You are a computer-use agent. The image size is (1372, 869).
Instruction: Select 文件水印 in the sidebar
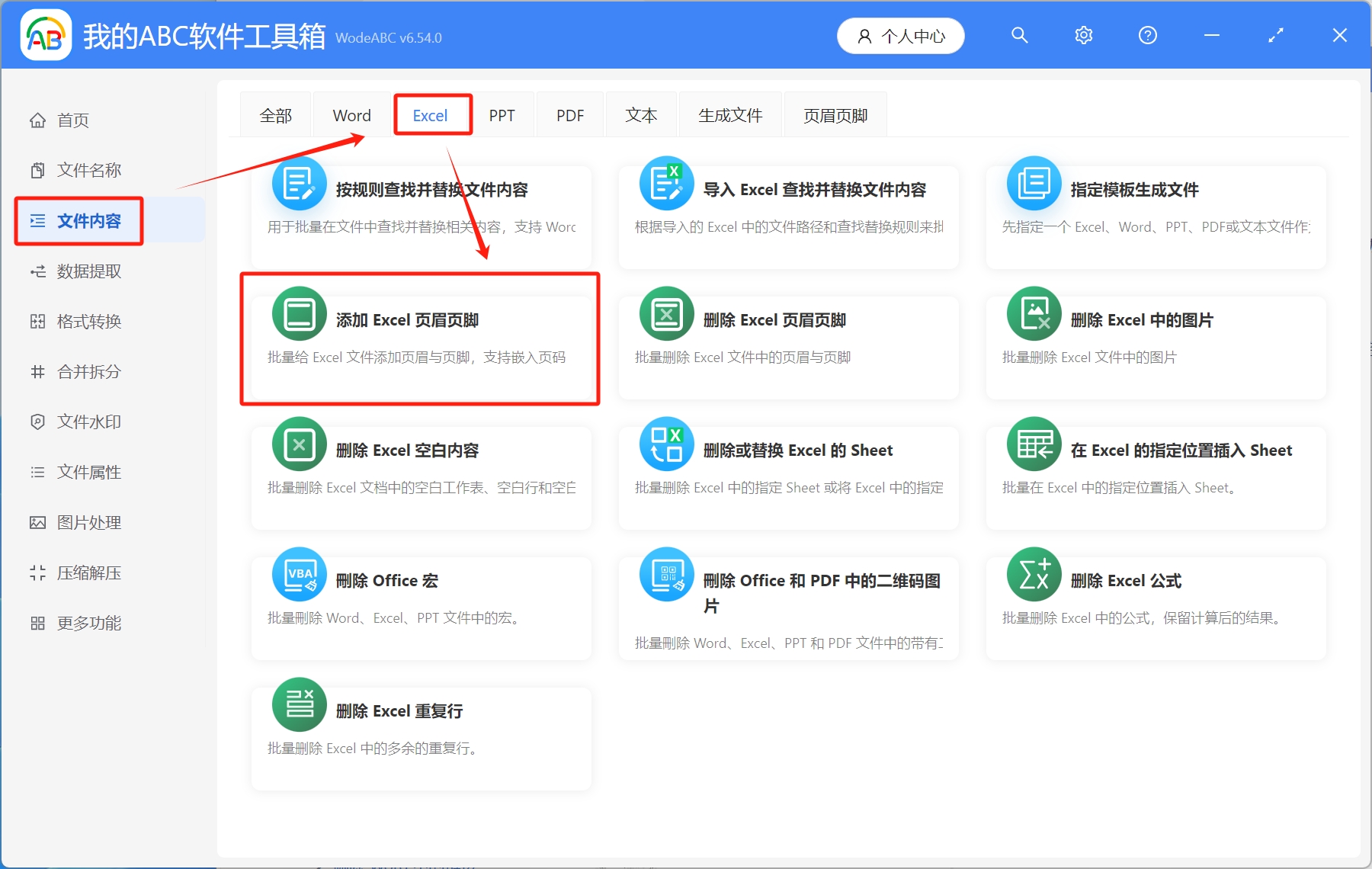coord(88,422)
